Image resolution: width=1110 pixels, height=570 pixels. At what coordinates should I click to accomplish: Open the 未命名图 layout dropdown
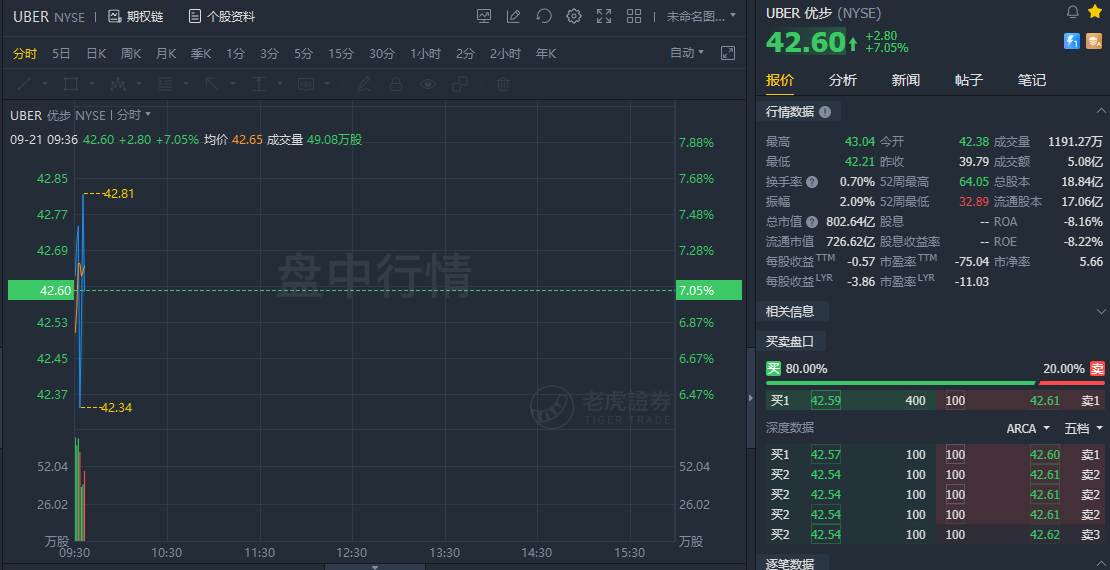701,16
